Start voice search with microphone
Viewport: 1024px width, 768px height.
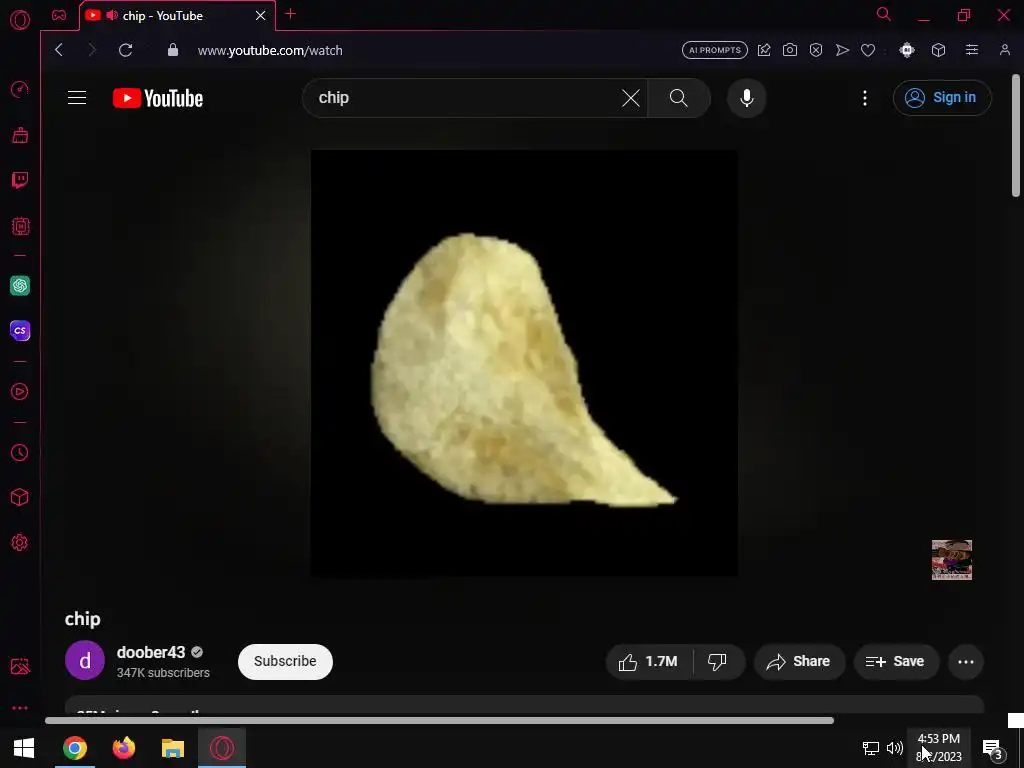click(746, 98)
